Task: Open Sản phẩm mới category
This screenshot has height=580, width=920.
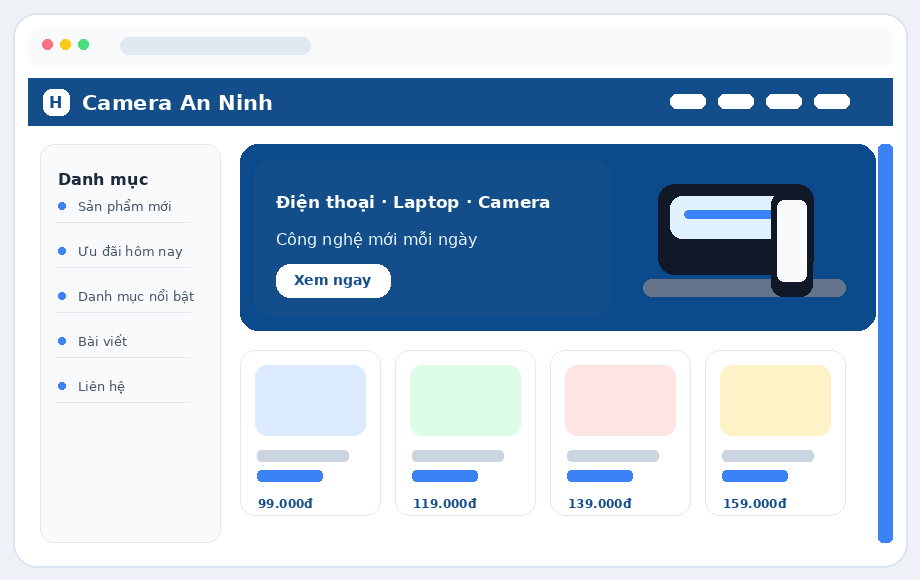Action: (124, 206)
